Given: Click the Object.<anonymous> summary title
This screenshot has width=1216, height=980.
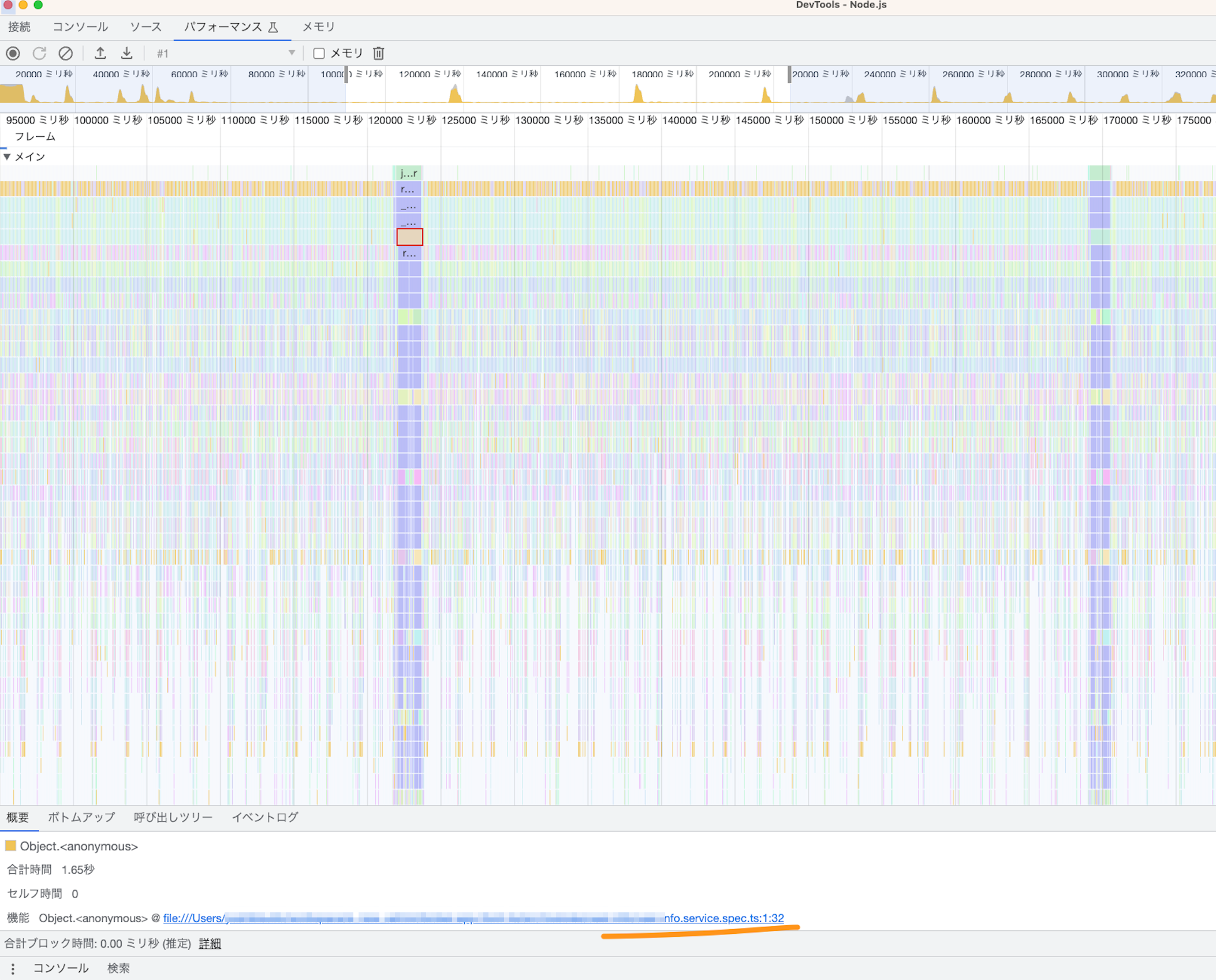Looking at the screenshot, I should tap(79, 846).
